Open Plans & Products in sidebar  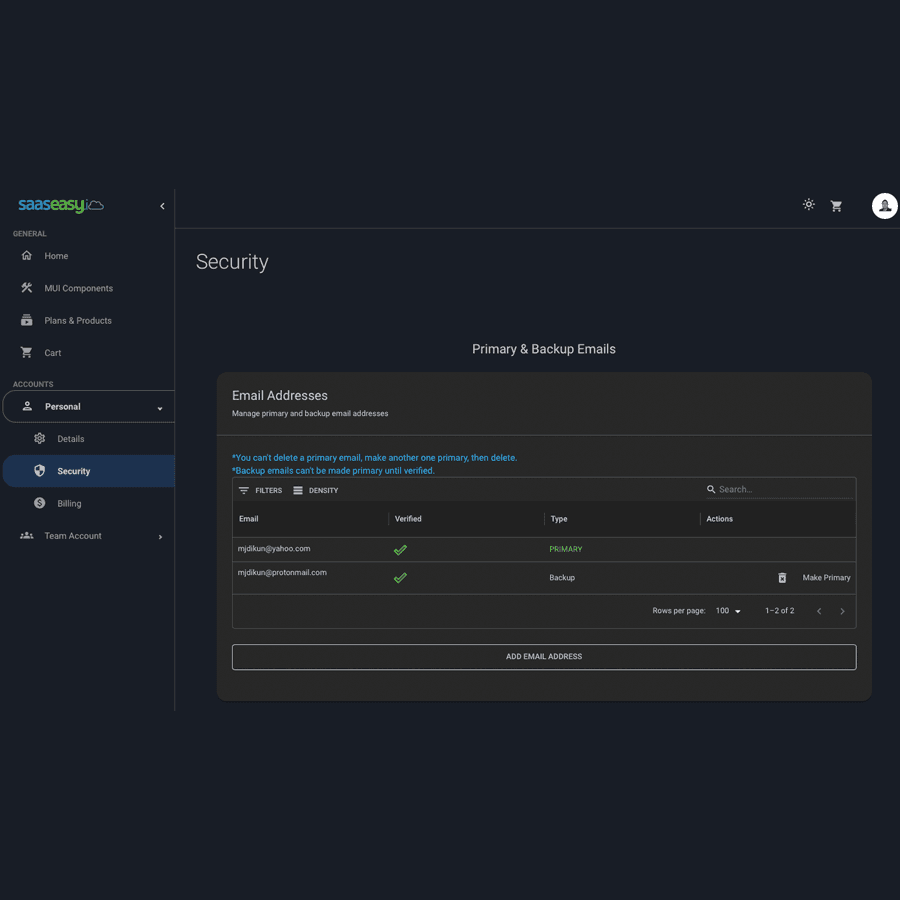pyautogui.click(x=77, y=321)
